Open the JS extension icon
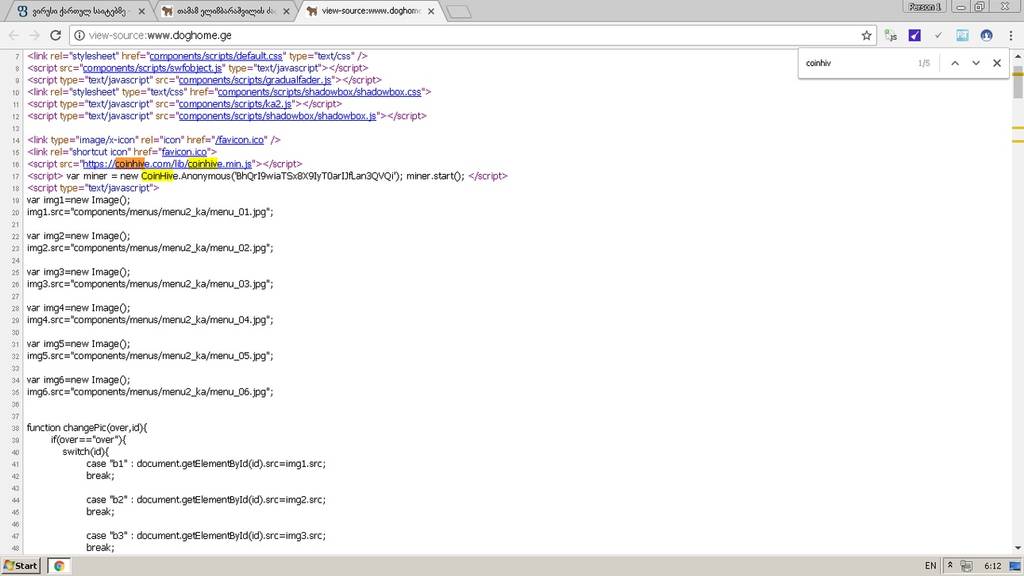1024x576 pixels. pos(891,35)
